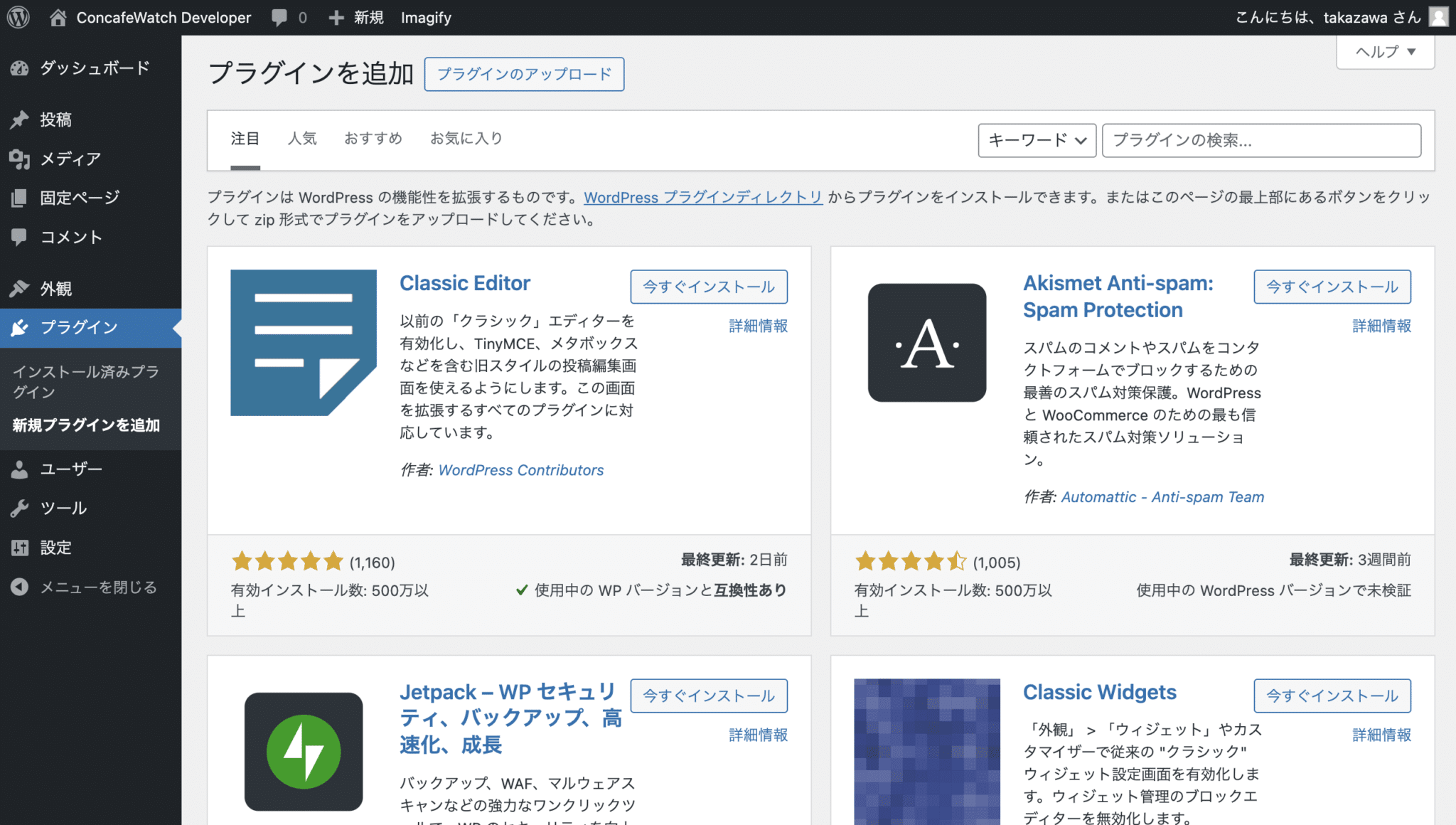Expand the キーワード dropdown
Image resolution: width=1456 pixels, height=825 pixels.
pos(1037,140)
